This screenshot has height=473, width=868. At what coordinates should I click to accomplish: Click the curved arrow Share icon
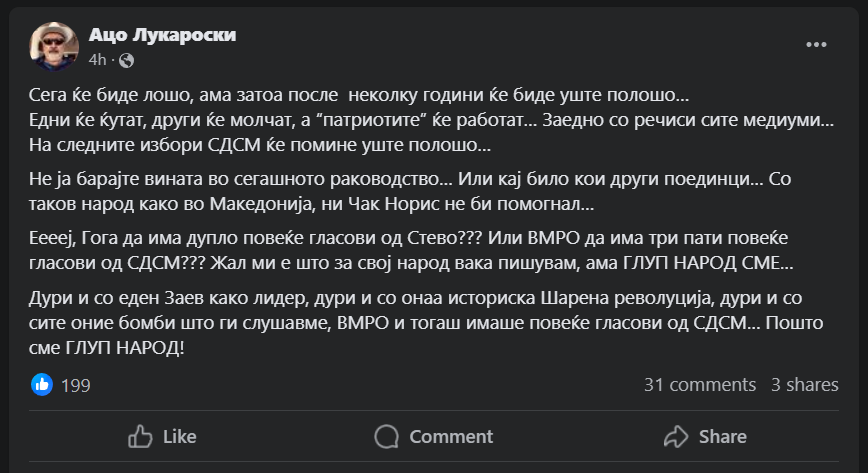pyautogui.click(x=677, y=436)
